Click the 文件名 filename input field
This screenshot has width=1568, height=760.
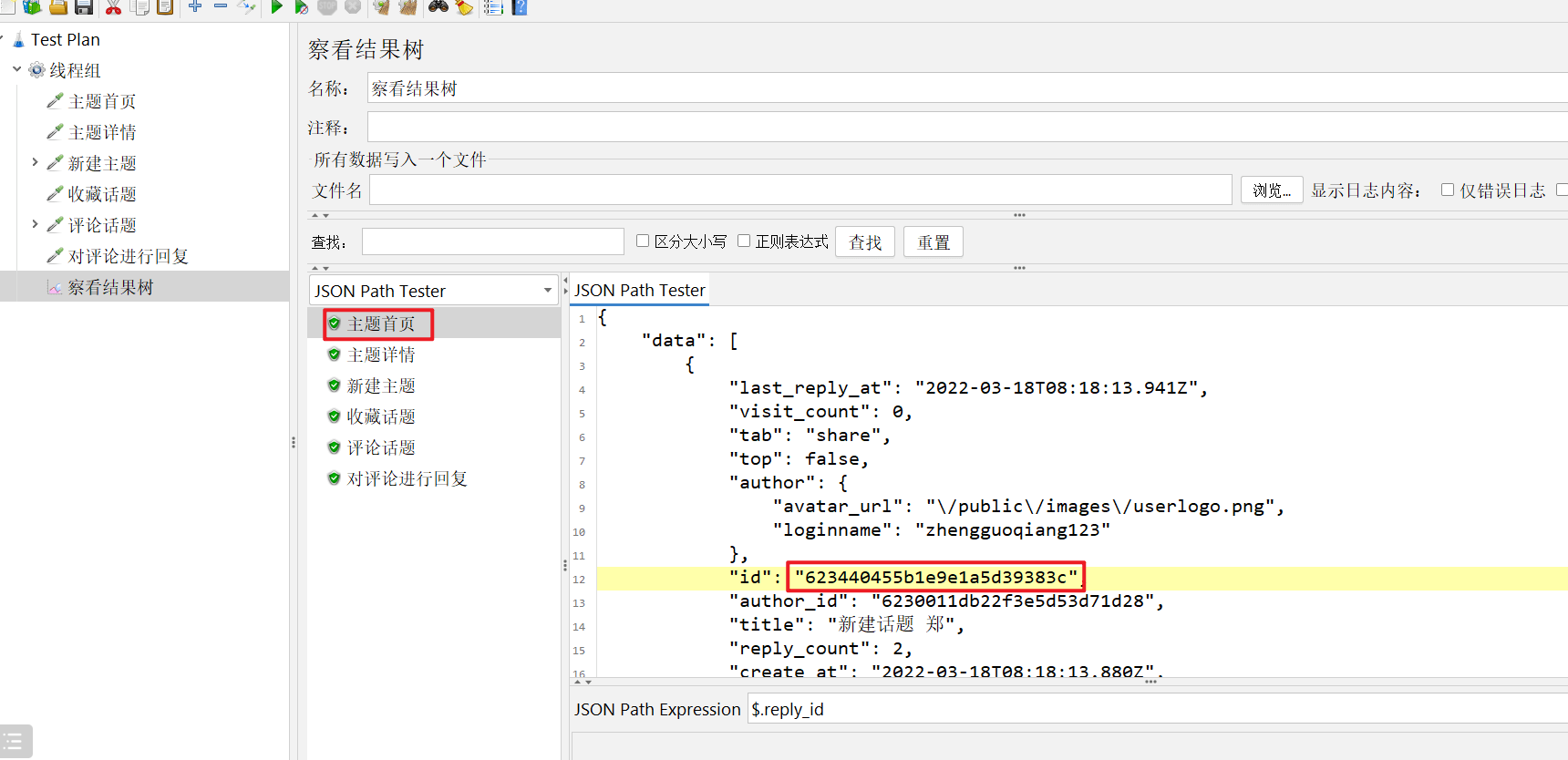[x=800, y=190]
